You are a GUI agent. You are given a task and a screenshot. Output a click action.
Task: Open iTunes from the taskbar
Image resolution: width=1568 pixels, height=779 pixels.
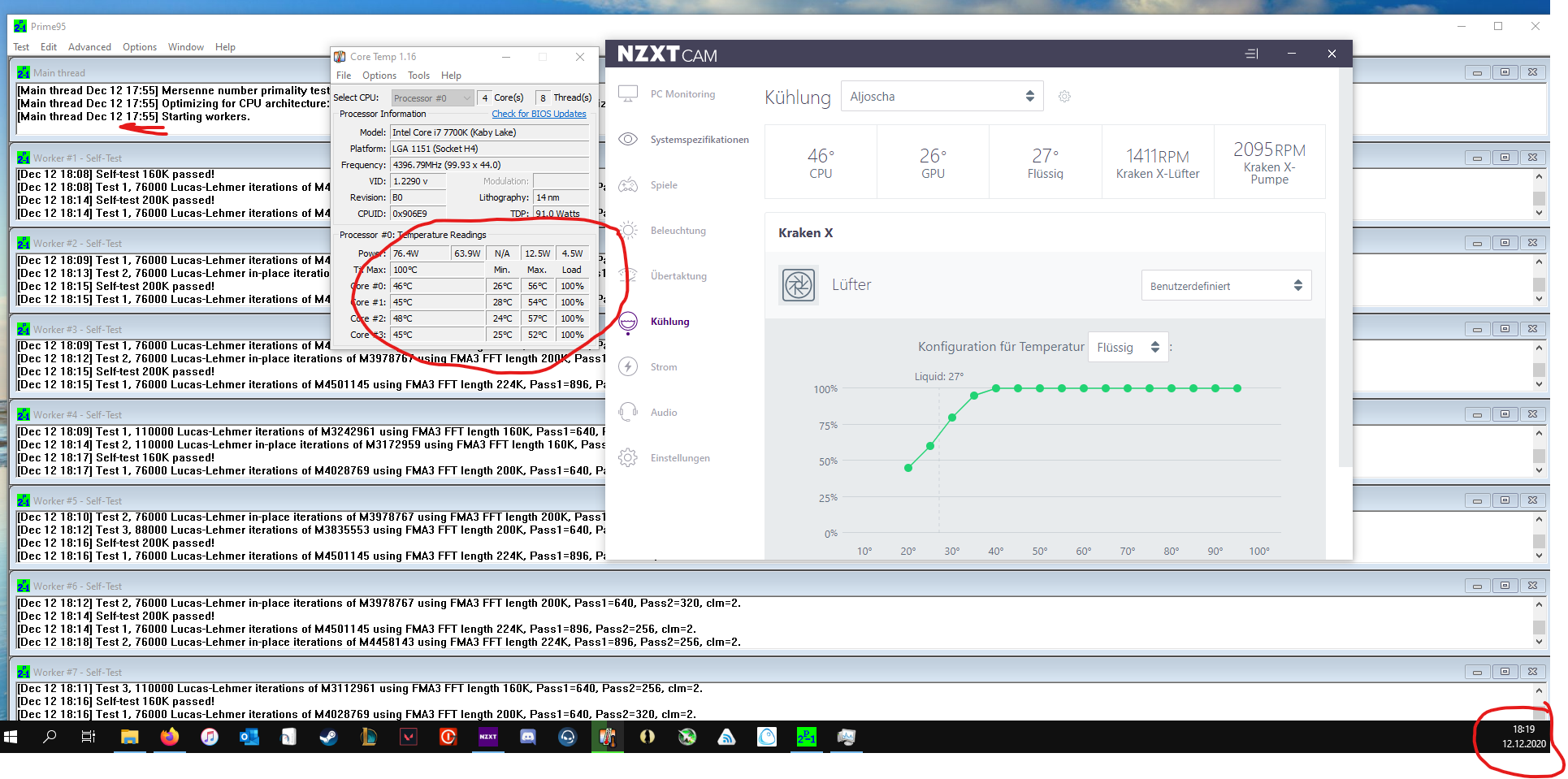pyautogui.click(x=210, y=737)
